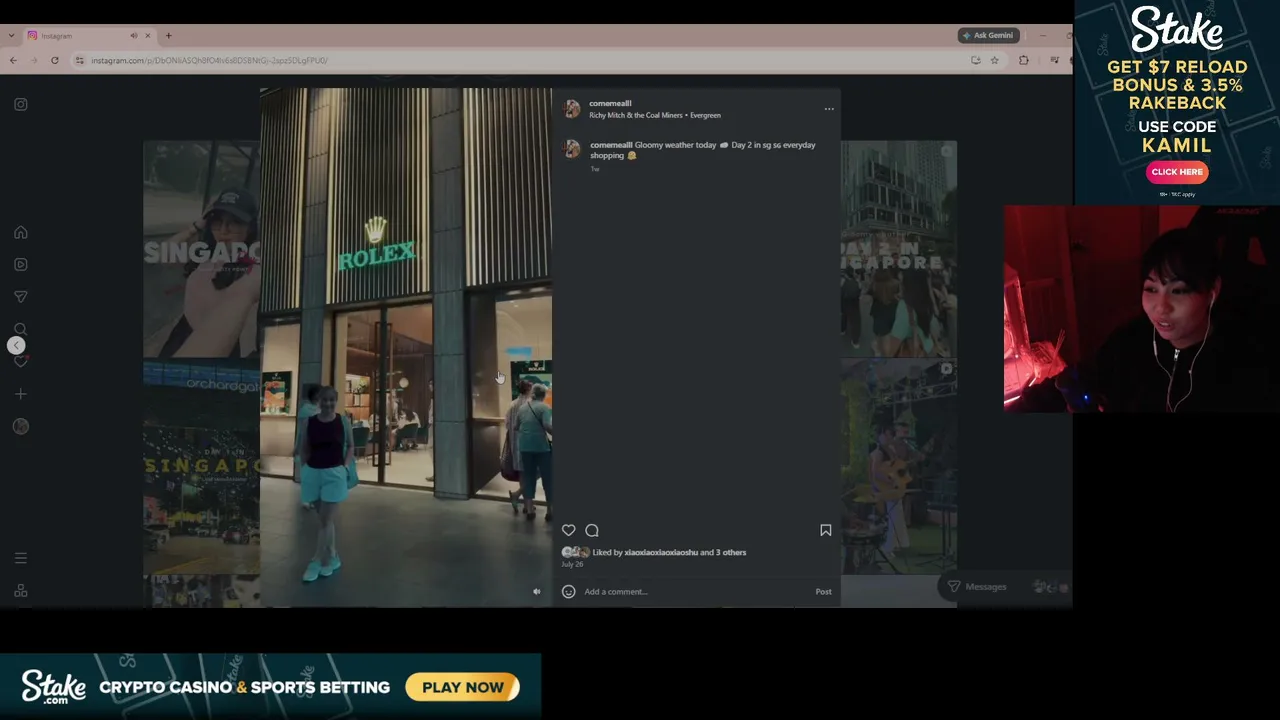Mute the Instagram tab via its audio icon
Image resolution: width=1280 pixels, height=720 pixels.
tap(134, 36)
